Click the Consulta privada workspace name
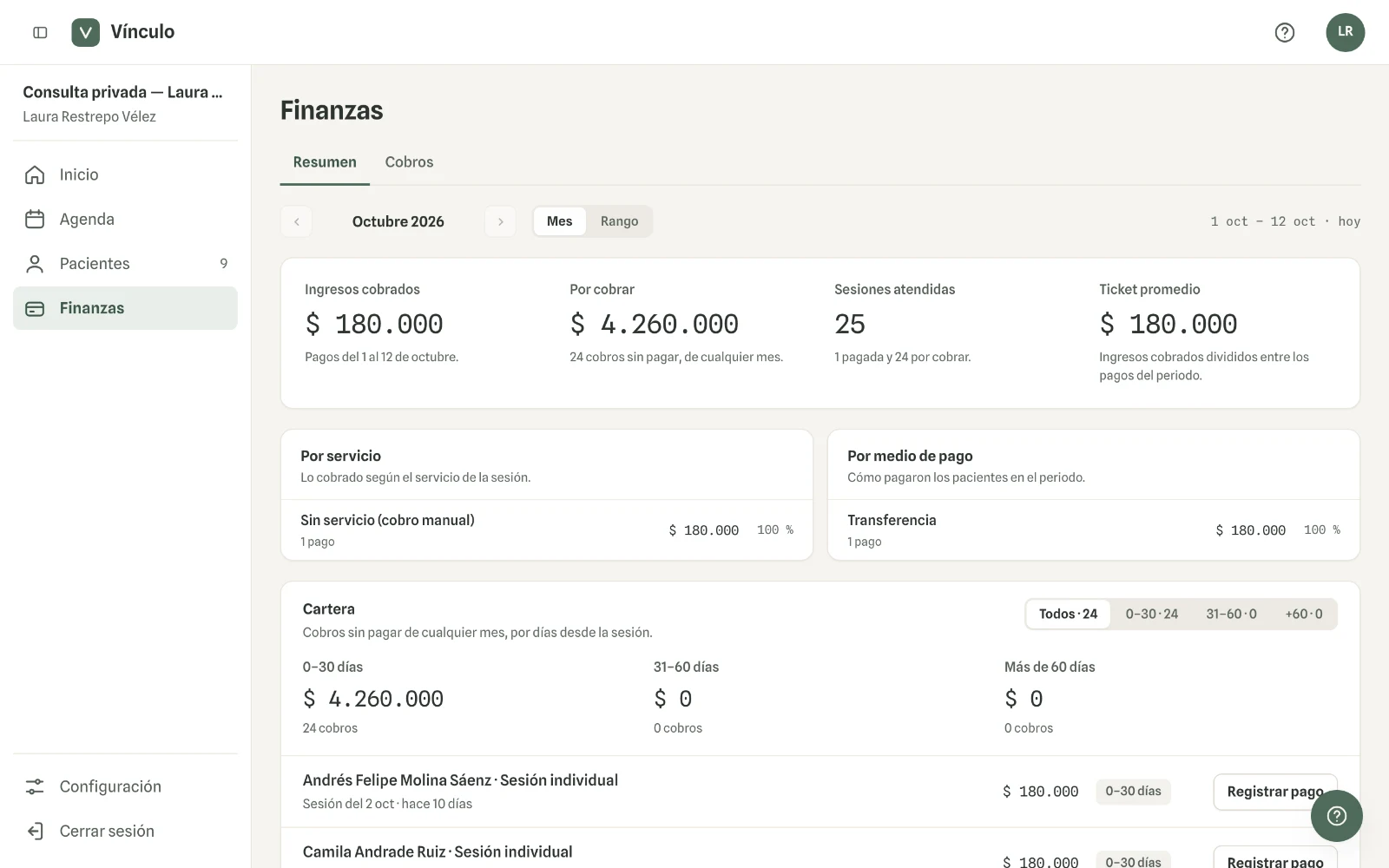The width and height of the screenshot is (1389, 868). (x=122, y=92)
